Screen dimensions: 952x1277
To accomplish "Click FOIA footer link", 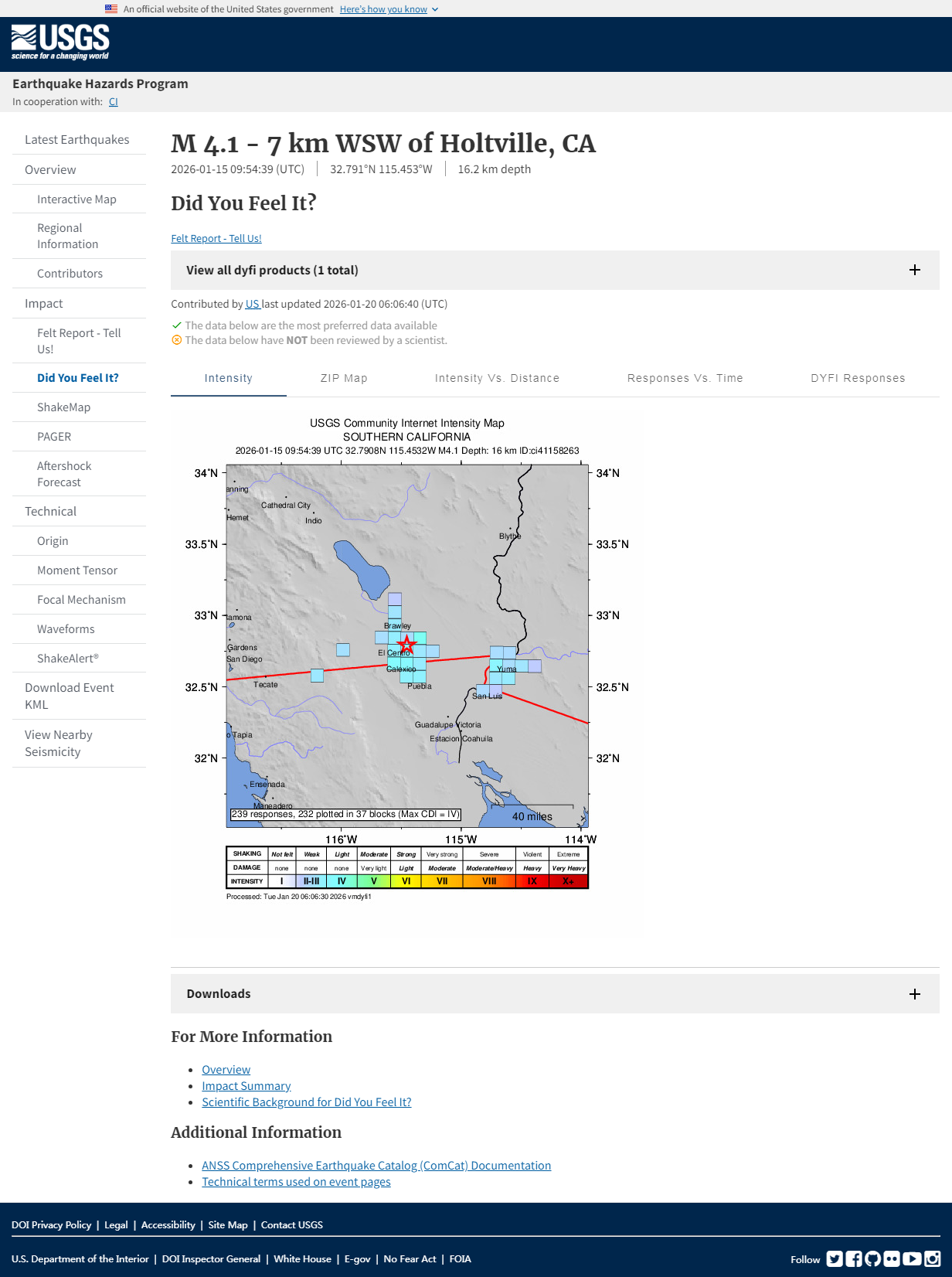I will point(461,1259).
